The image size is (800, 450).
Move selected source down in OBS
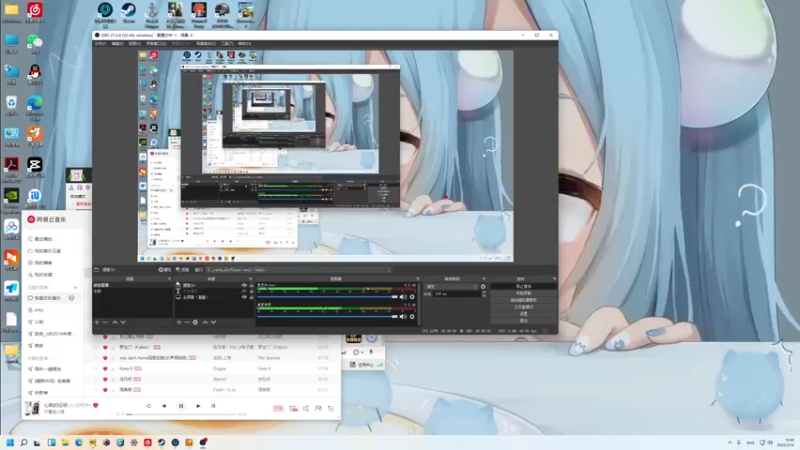point(213,322)
